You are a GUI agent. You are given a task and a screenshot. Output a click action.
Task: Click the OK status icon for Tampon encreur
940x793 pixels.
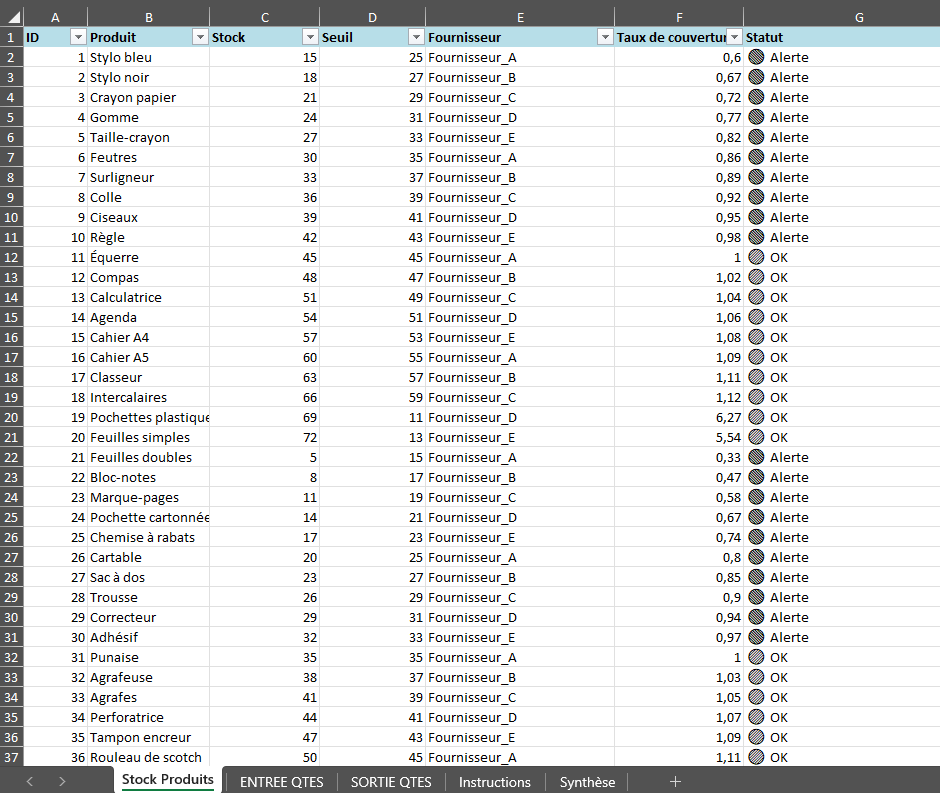point(757,737)
